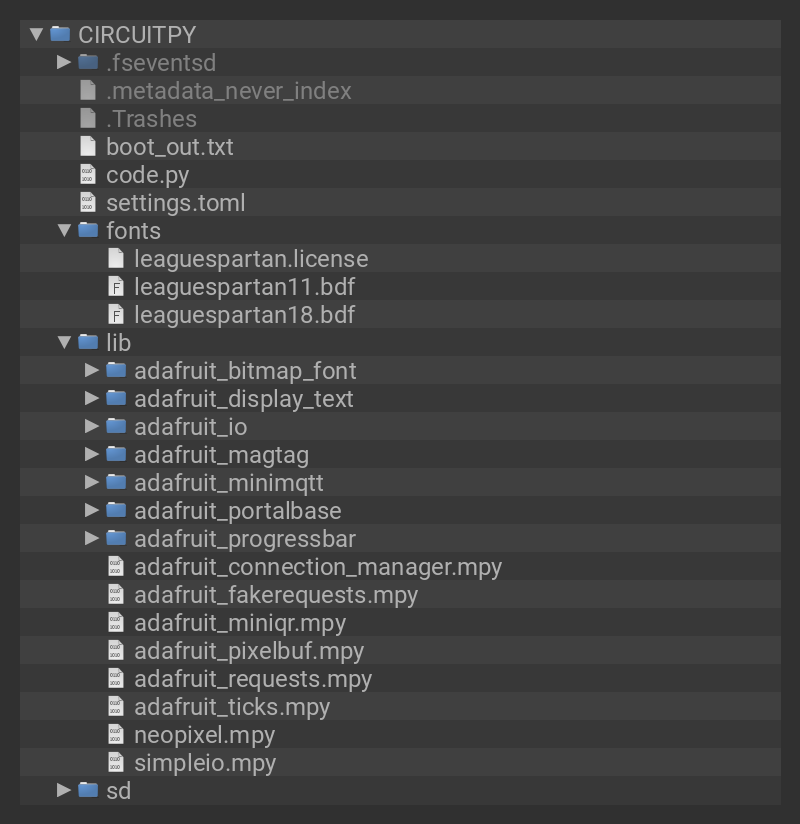Click the adafruit_ticks.mpy file icon
The width and height of the screenshot is (800, 824).
(116, 706)
